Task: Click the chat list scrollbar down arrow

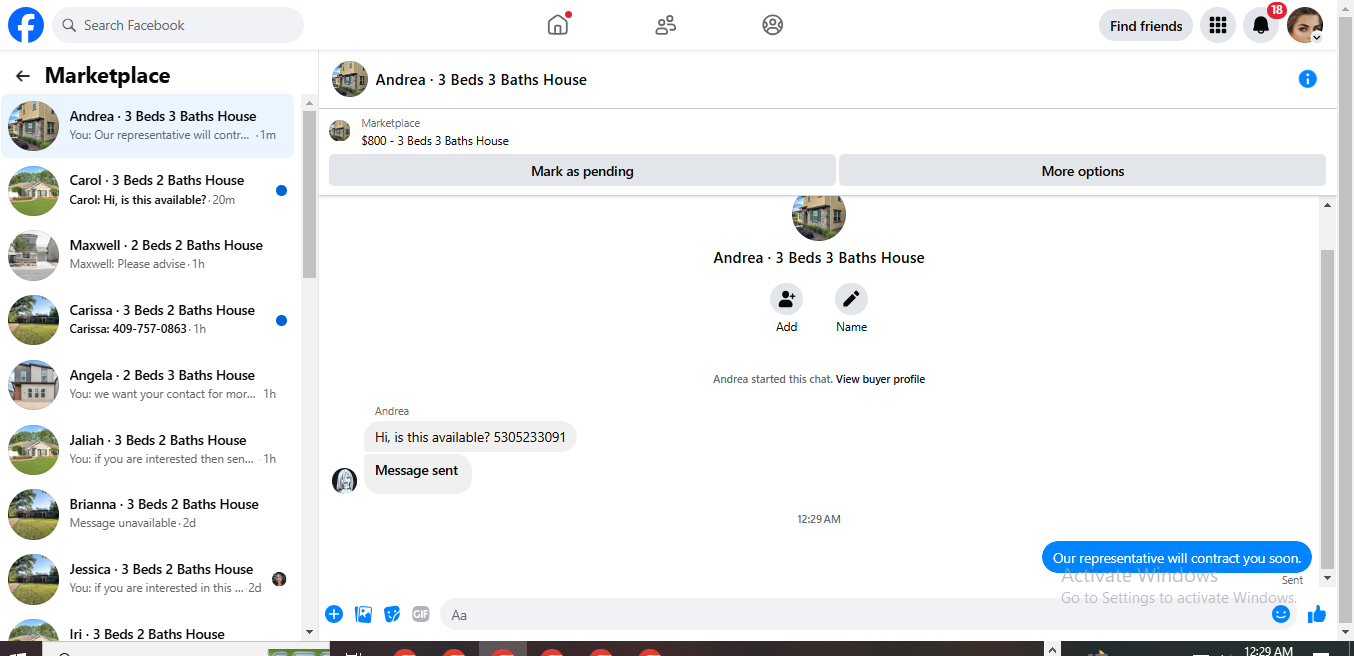Action: pos(309,632)
